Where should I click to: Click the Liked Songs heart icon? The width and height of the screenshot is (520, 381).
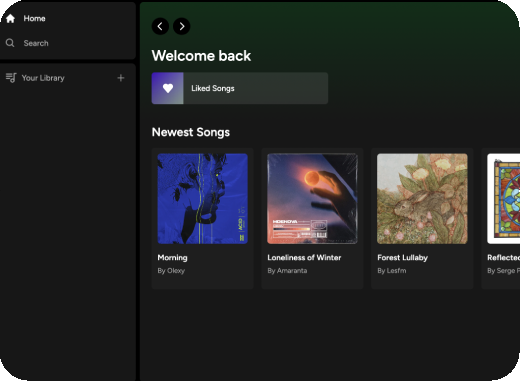168,88
